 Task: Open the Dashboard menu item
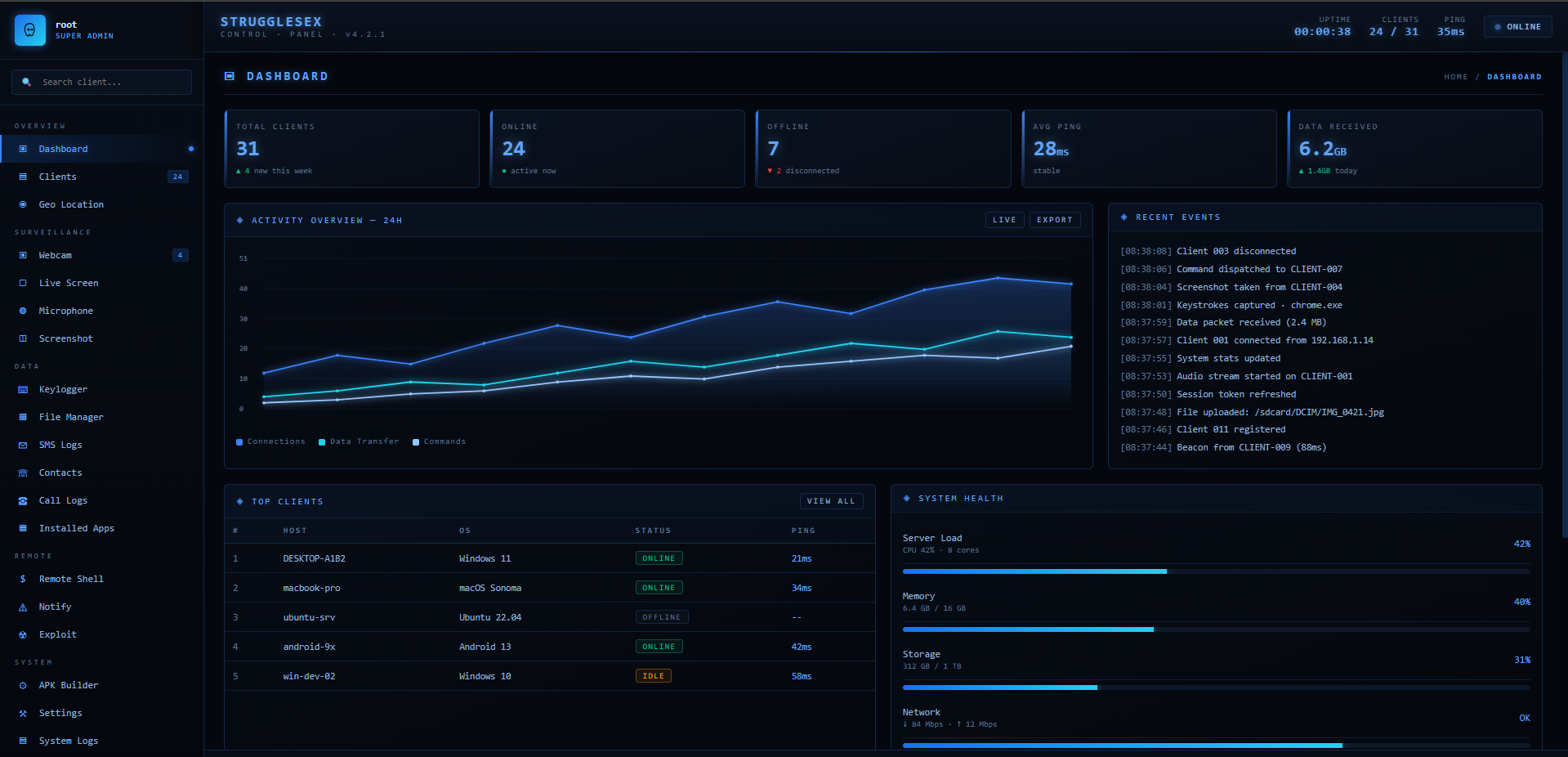[x=101, y=149]
